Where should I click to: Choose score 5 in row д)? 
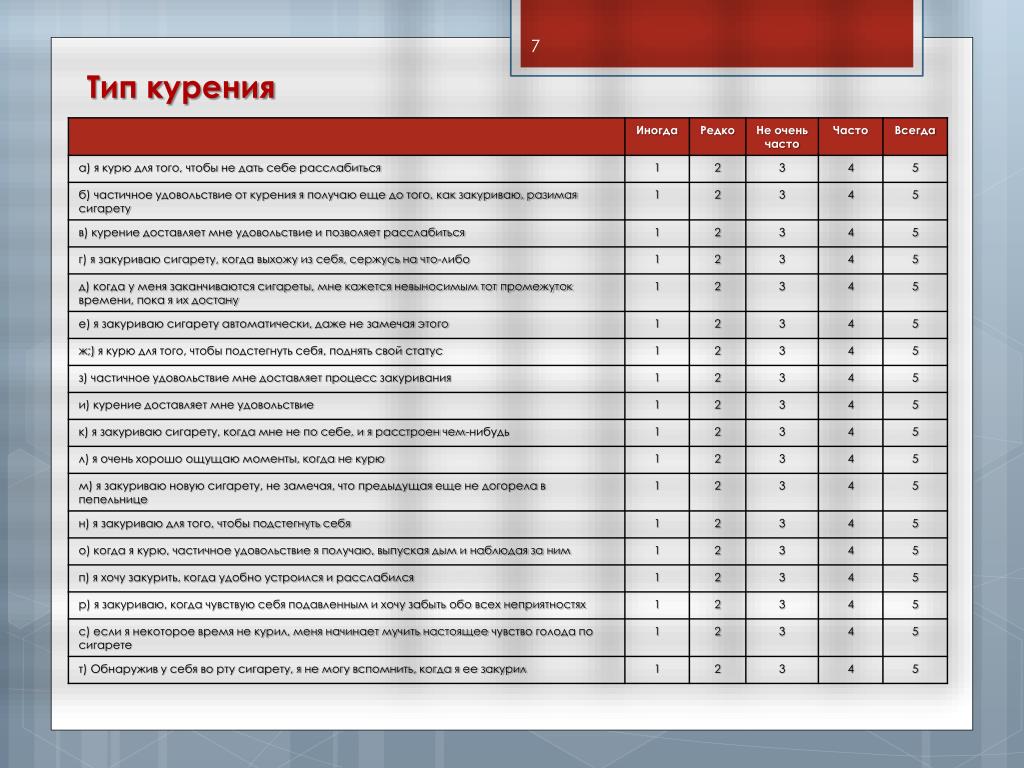point(915,286)
